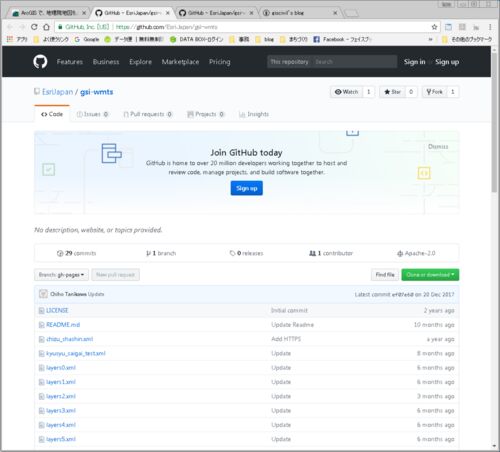Open the EsriJapan owner link
This screenshot has width=500, height=452.
click(x=57, y=92)
